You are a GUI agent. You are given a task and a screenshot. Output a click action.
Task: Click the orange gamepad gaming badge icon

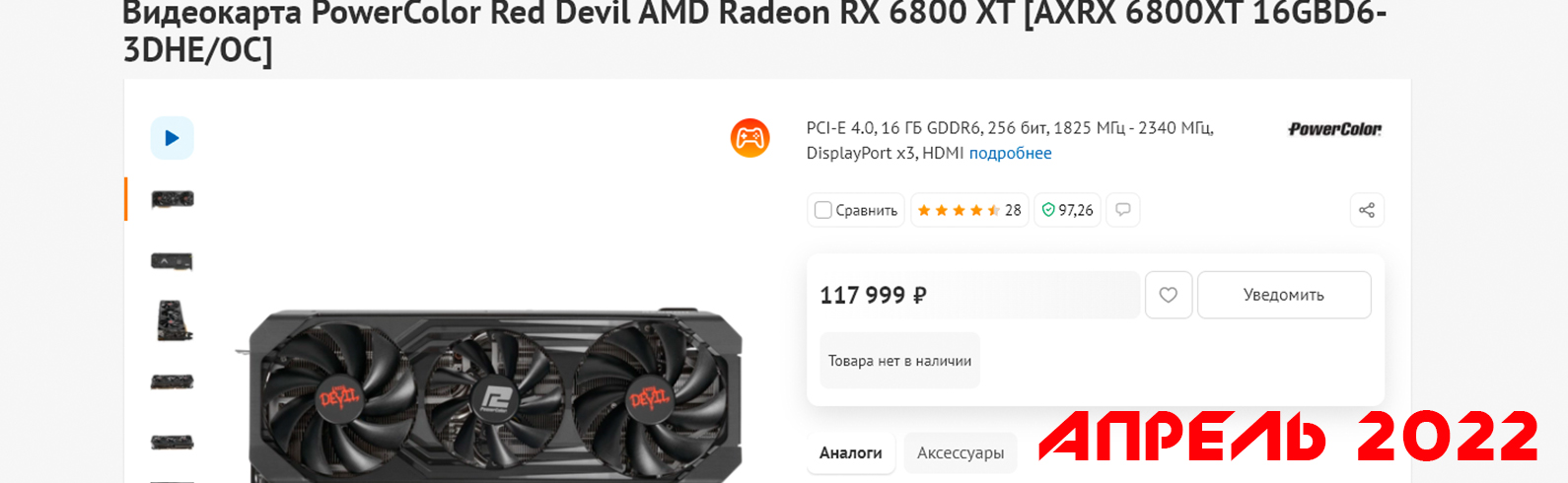tap(750, 138)
